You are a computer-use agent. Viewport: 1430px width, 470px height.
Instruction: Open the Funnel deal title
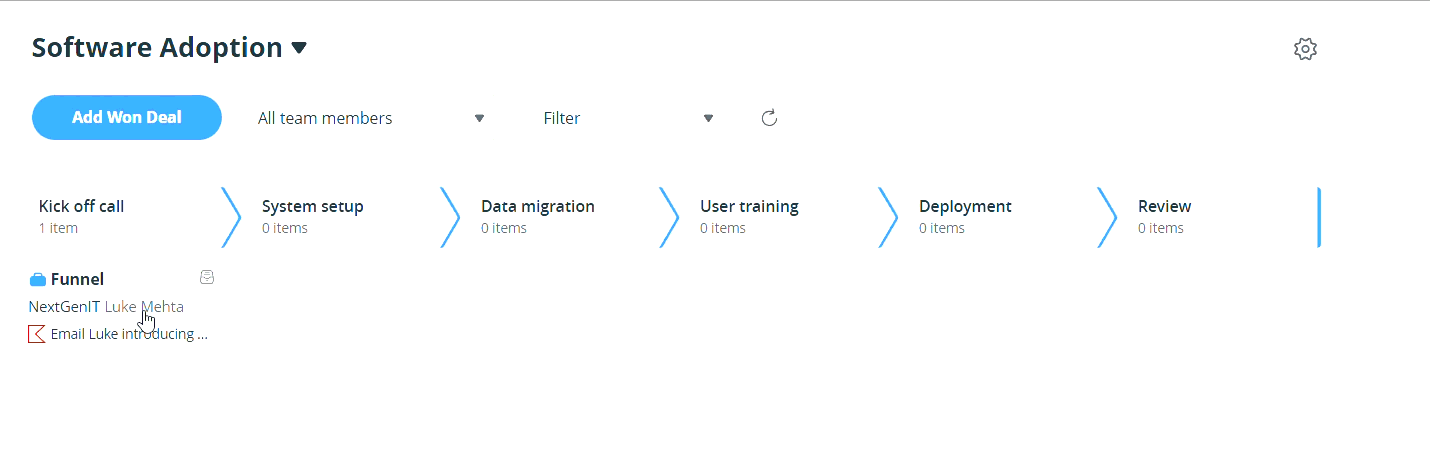pyautogui.click(x=78, y=280)
